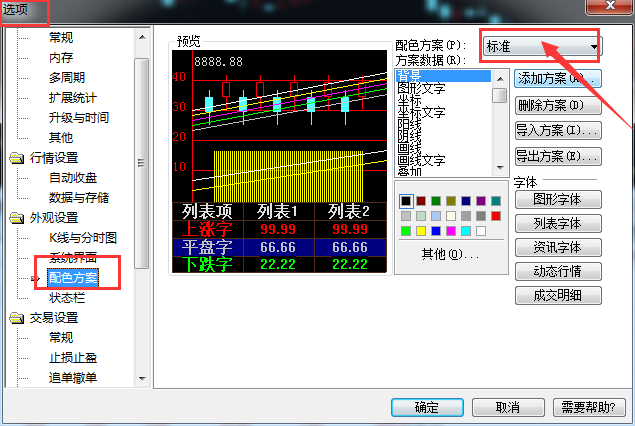Select 内存 in the options tree
The width and height of the screenshot is (635, 426).
(61, 58)
